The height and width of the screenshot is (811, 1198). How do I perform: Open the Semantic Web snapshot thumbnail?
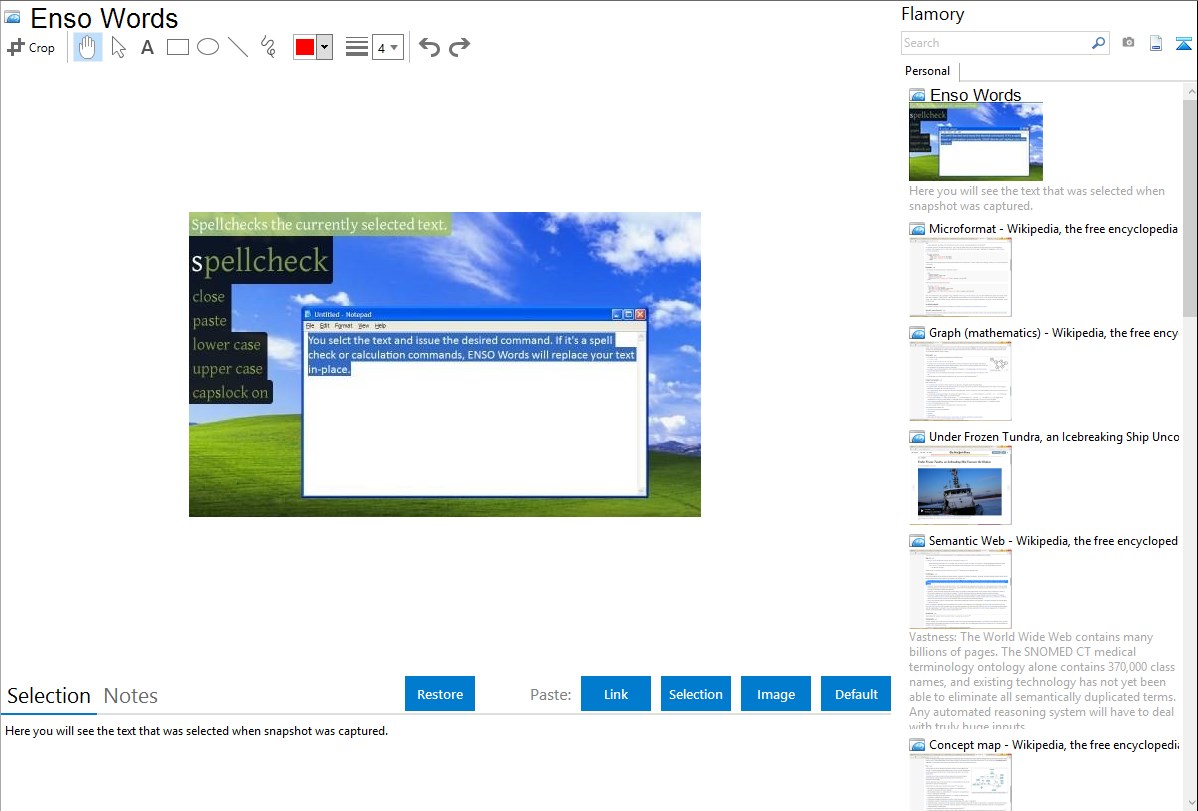click(960, 589)
